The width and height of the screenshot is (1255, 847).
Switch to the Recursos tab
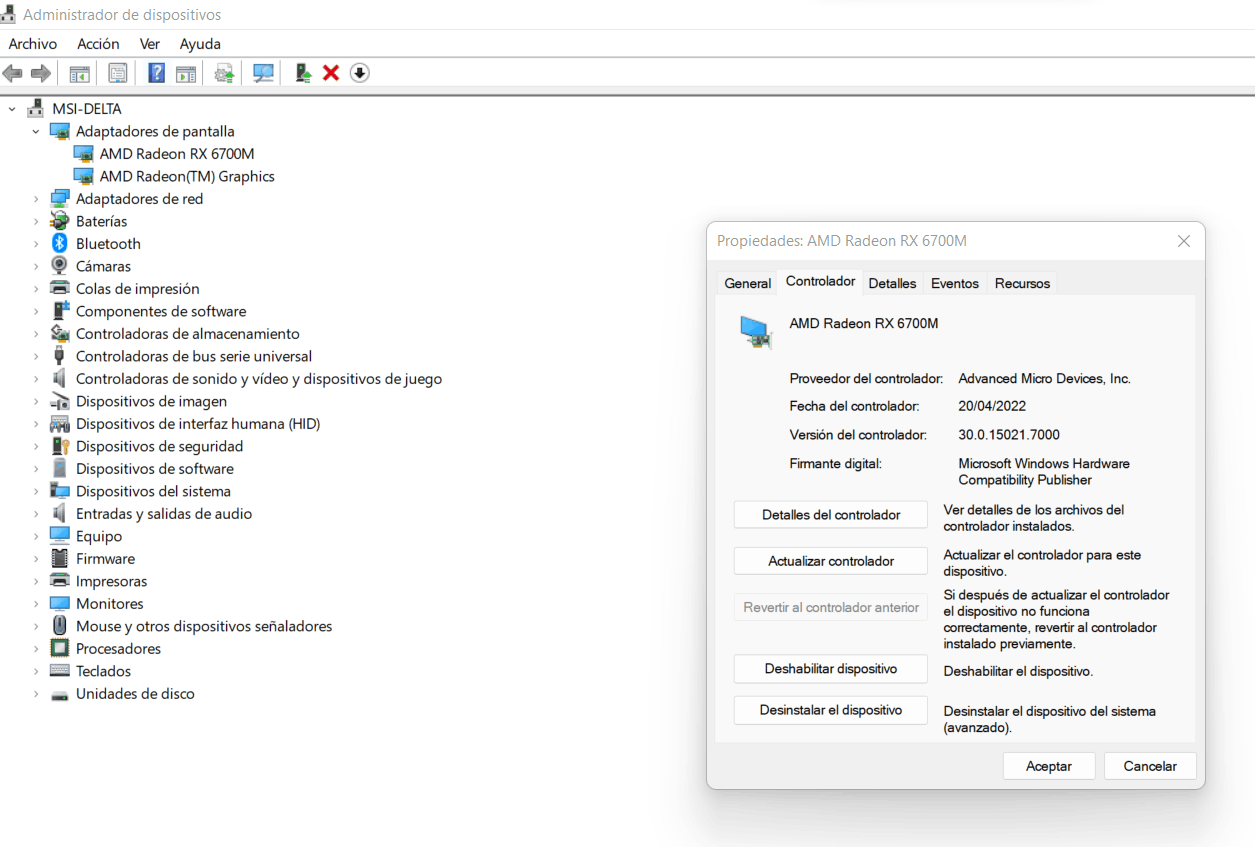click(x=1022, y=283)
